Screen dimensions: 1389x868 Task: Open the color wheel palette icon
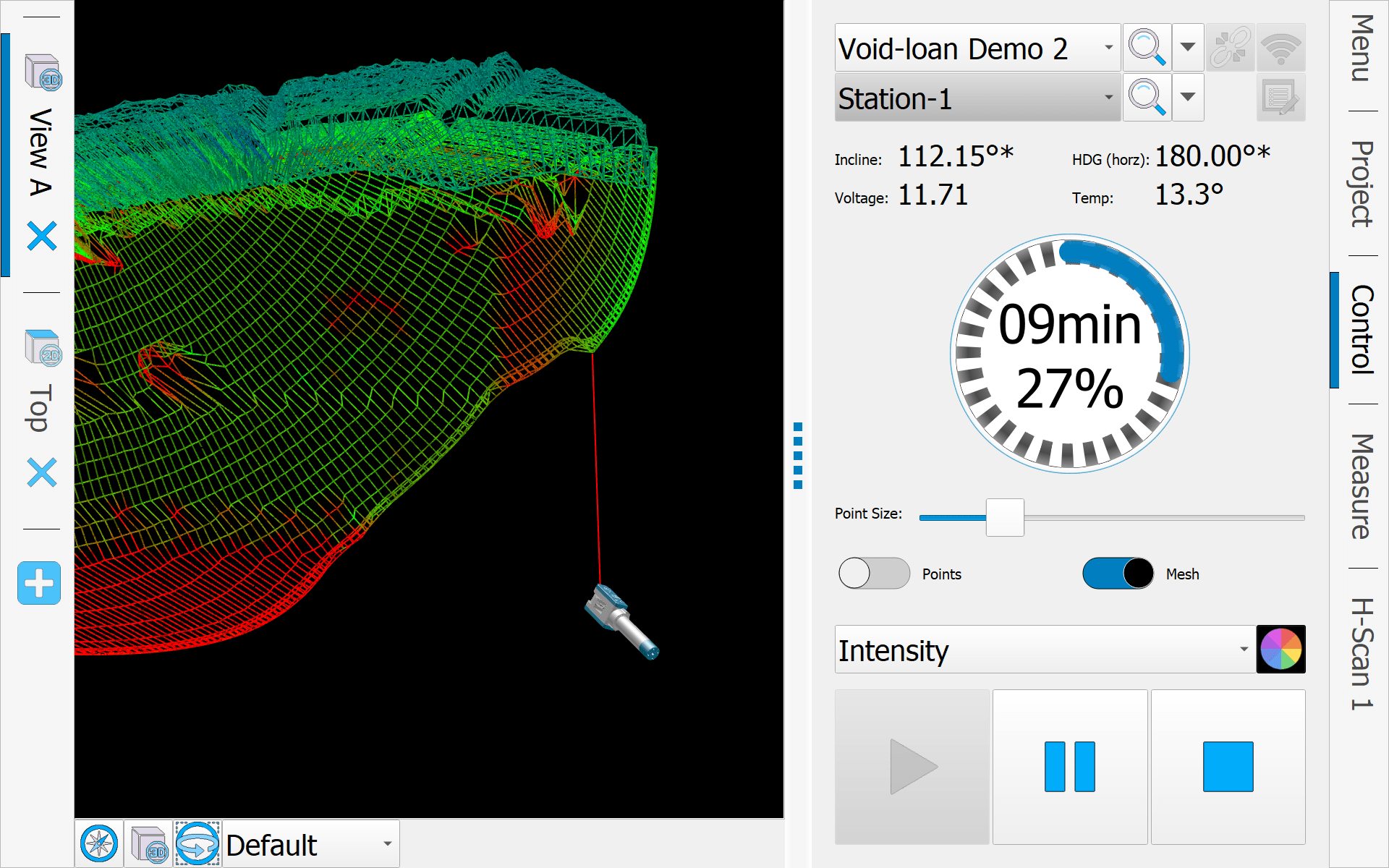[x=1280, y=650]
